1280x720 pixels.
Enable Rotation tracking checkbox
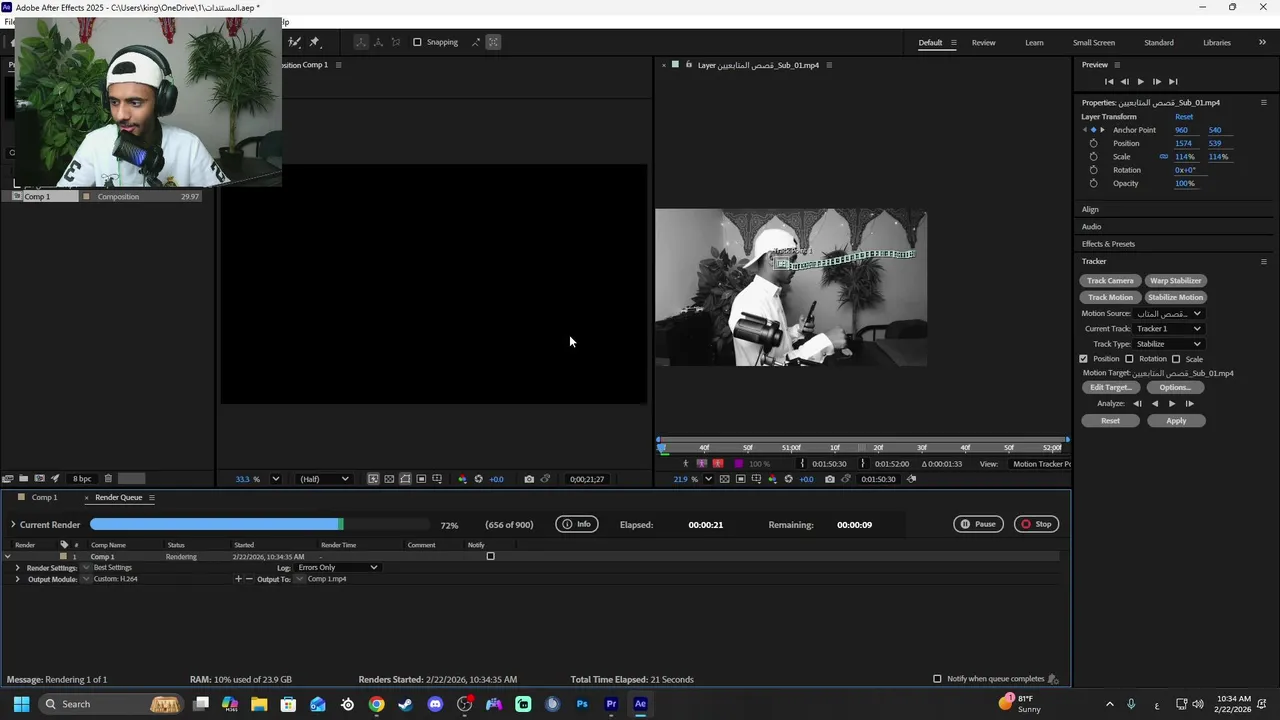(x=1129, y=359)
